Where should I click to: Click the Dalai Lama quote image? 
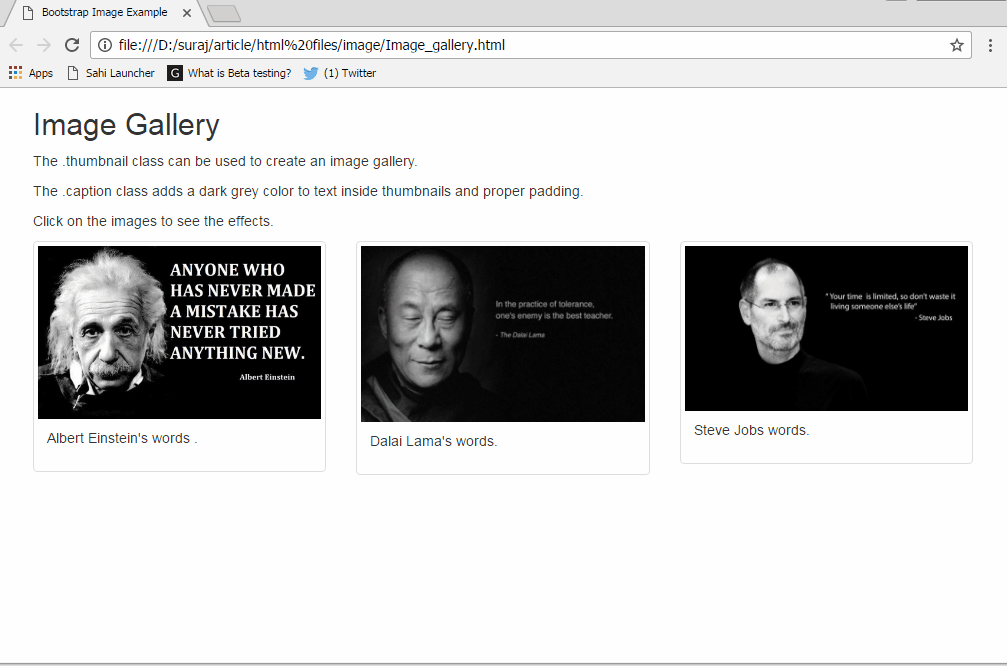pyautogui.click(x=503, y=334)
